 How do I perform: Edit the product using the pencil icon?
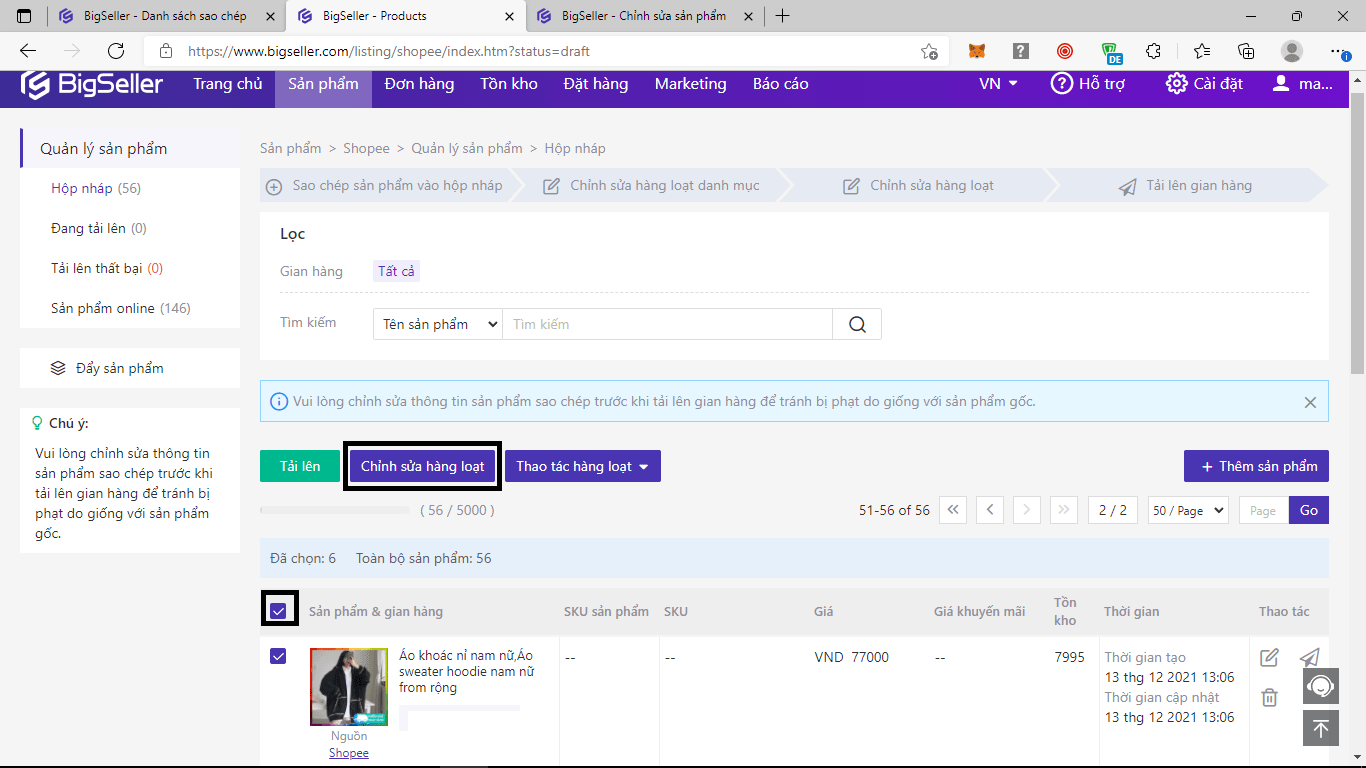(x=1269, y=657)
